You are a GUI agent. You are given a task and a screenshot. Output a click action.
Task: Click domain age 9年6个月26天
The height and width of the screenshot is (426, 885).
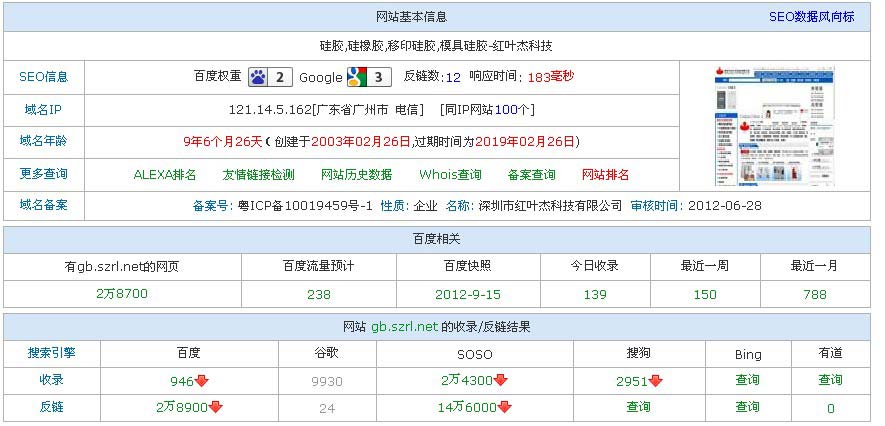(x=223, y=142)
